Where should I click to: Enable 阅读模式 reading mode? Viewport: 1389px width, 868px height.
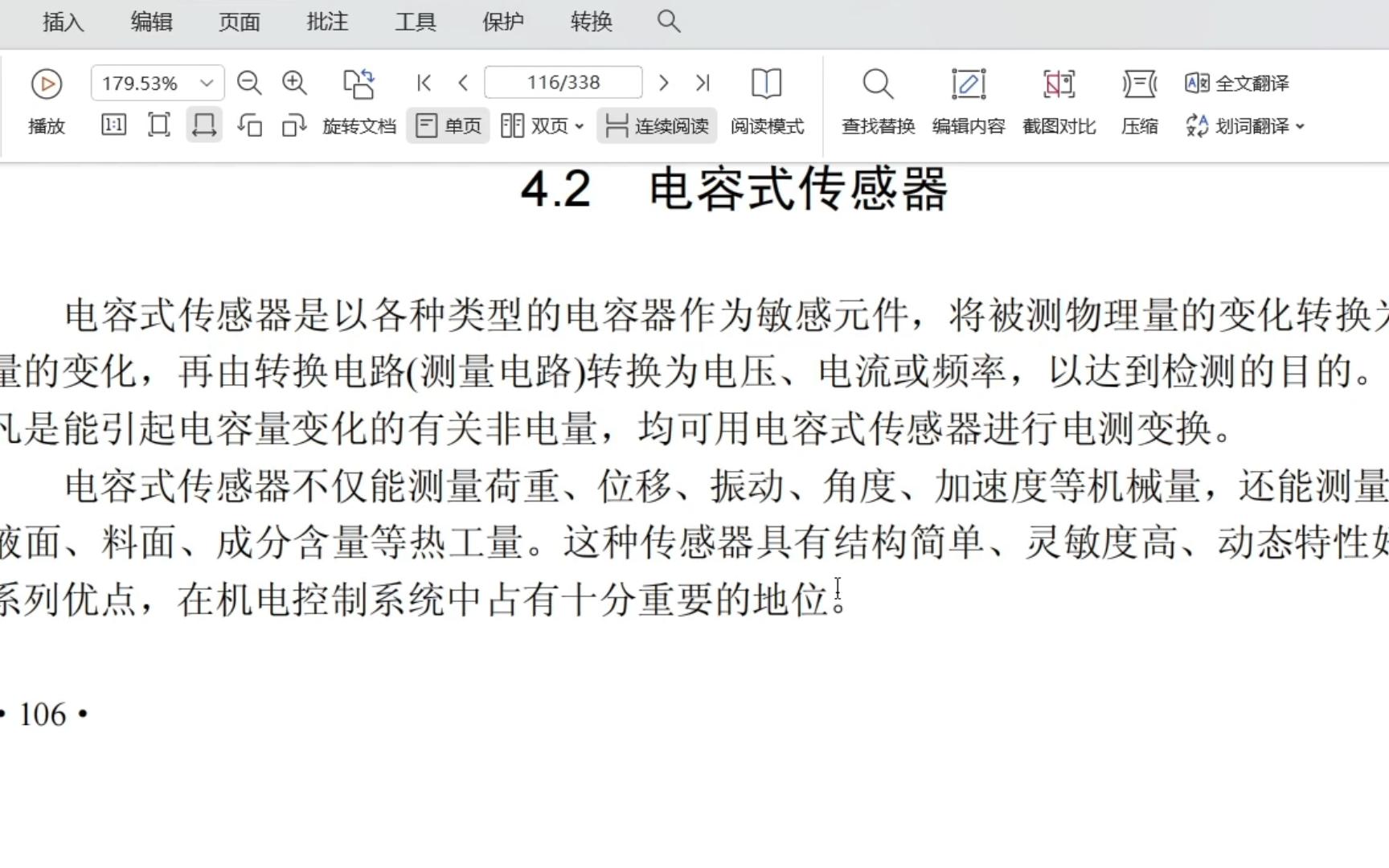pyautogui.click(x=767, y=102)
